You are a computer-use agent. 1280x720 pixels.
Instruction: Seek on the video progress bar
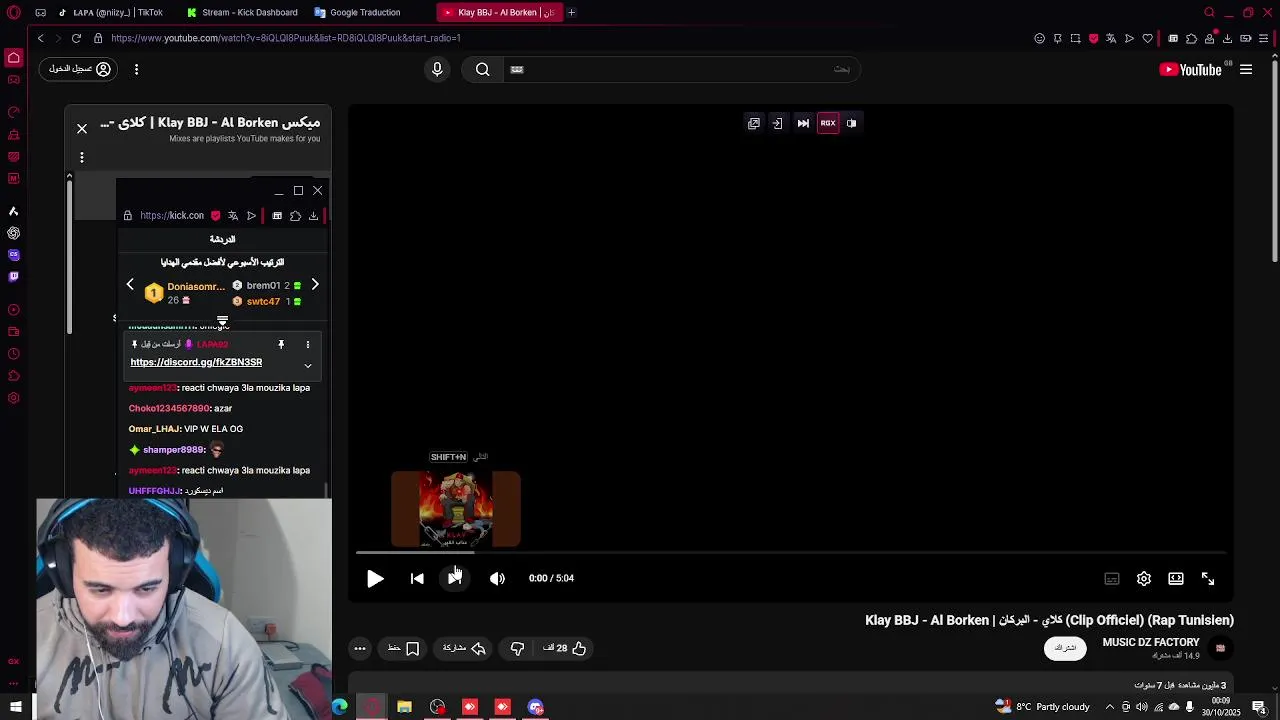coord(791,552)
